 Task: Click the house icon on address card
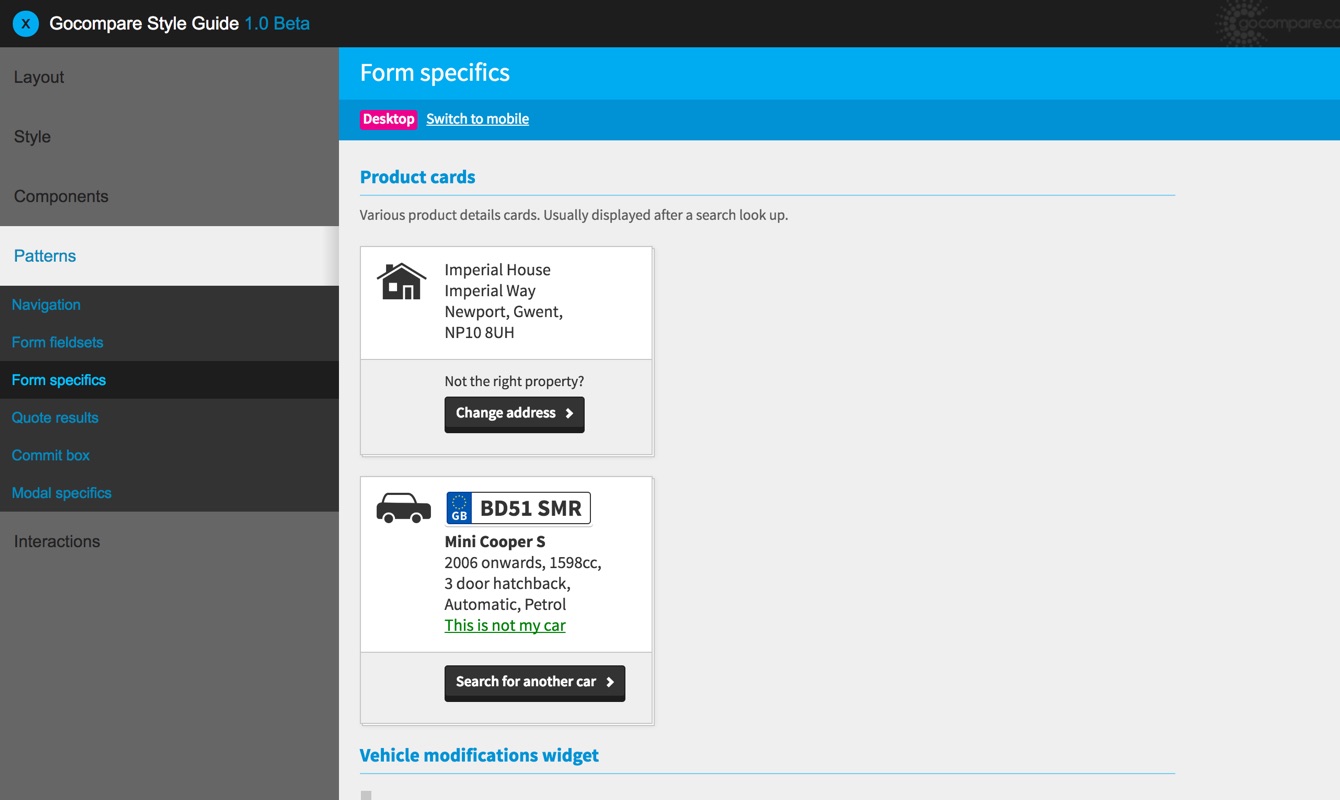(x=402, y=281)
